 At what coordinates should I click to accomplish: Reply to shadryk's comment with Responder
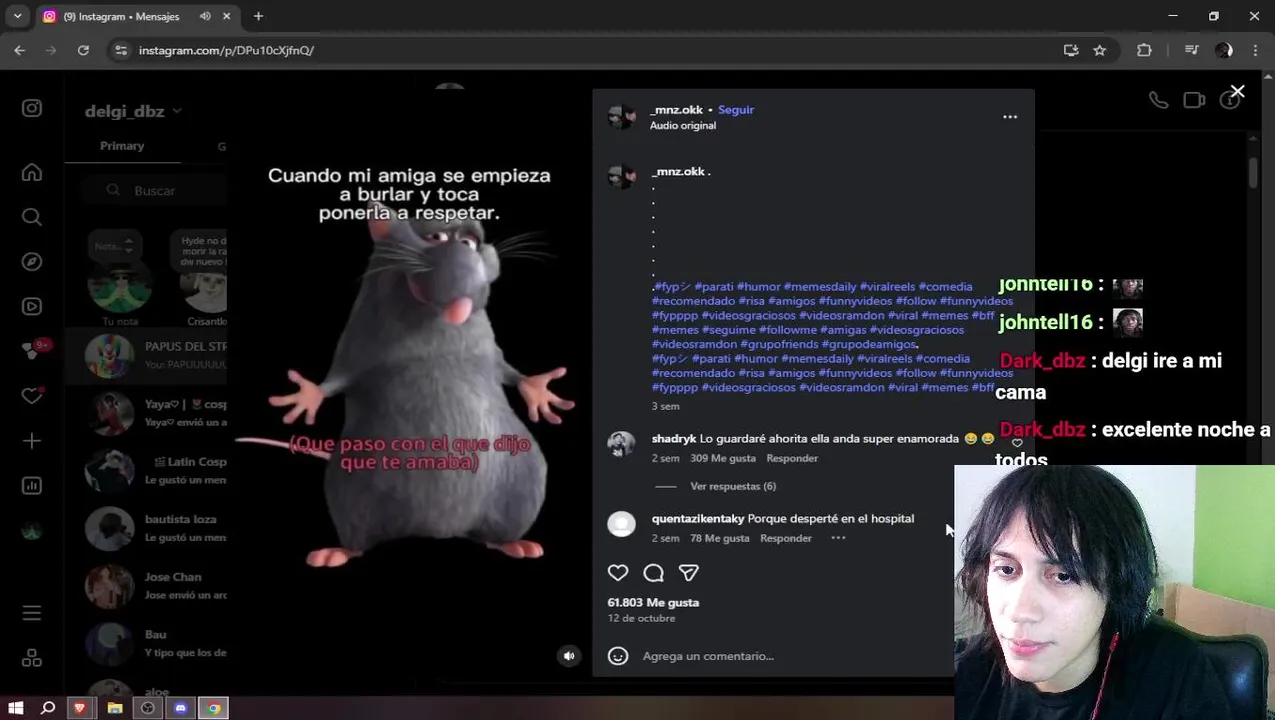792,458
